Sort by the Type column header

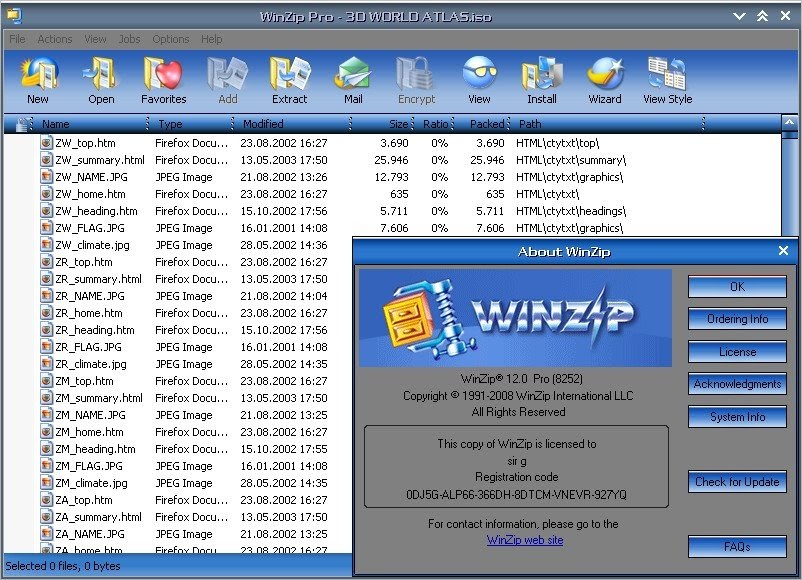point(170,124)
